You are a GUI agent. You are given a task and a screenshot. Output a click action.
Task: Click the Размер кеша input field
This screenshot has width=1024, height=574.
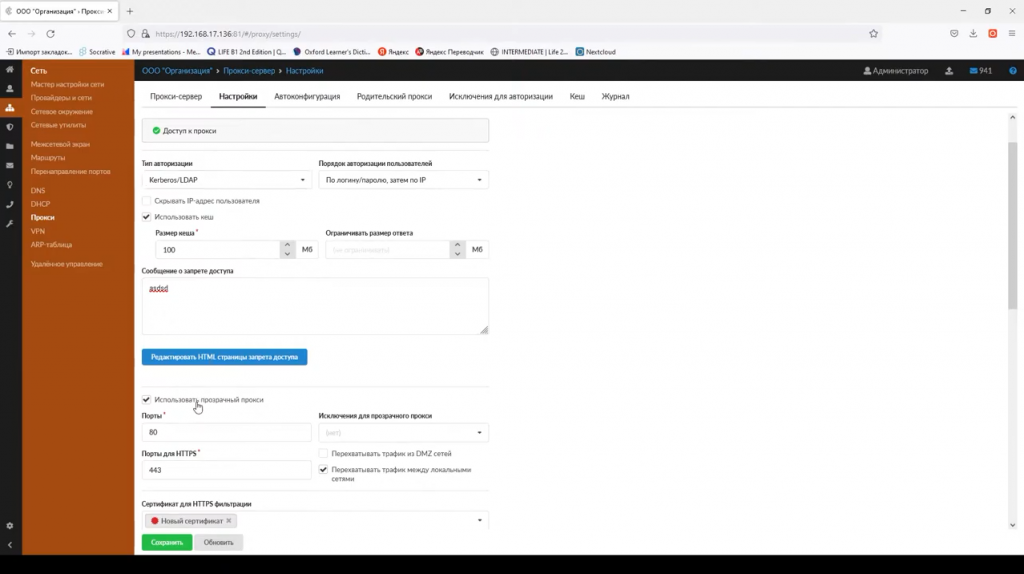tap(217, 249)
